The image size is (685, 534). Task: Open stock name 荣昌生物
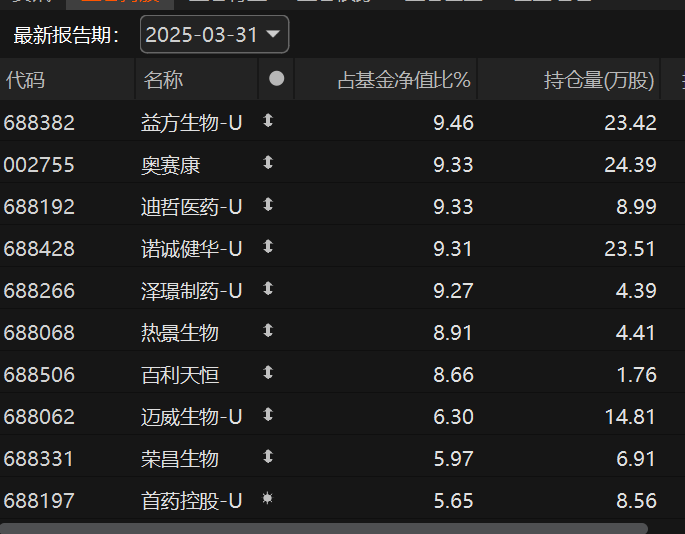tap(180, 458)
